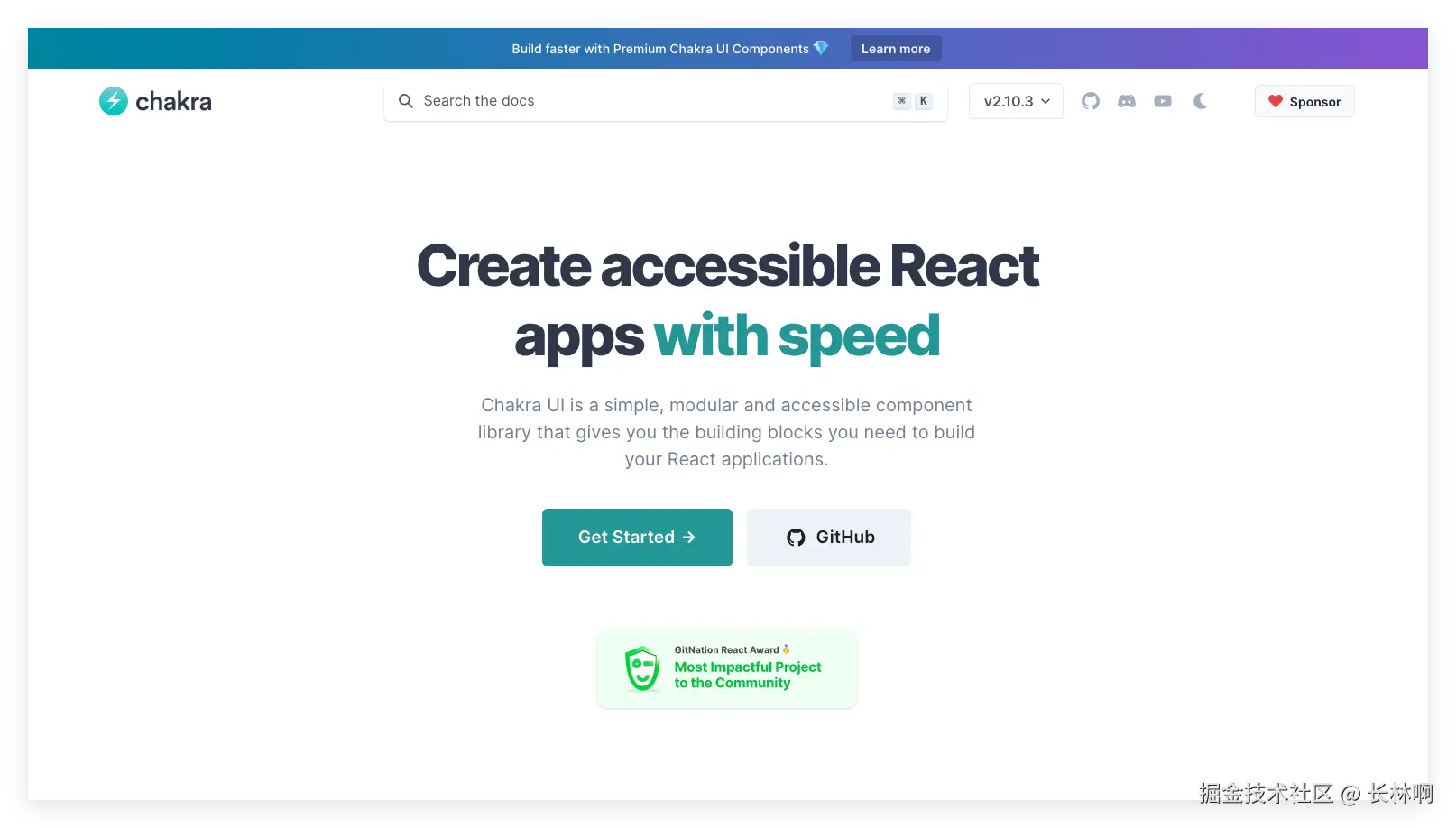The width and height of the screenshot is (1456, 828).
Task: Open the YouTube icon in the header
Action: (x=1163, y=101)
